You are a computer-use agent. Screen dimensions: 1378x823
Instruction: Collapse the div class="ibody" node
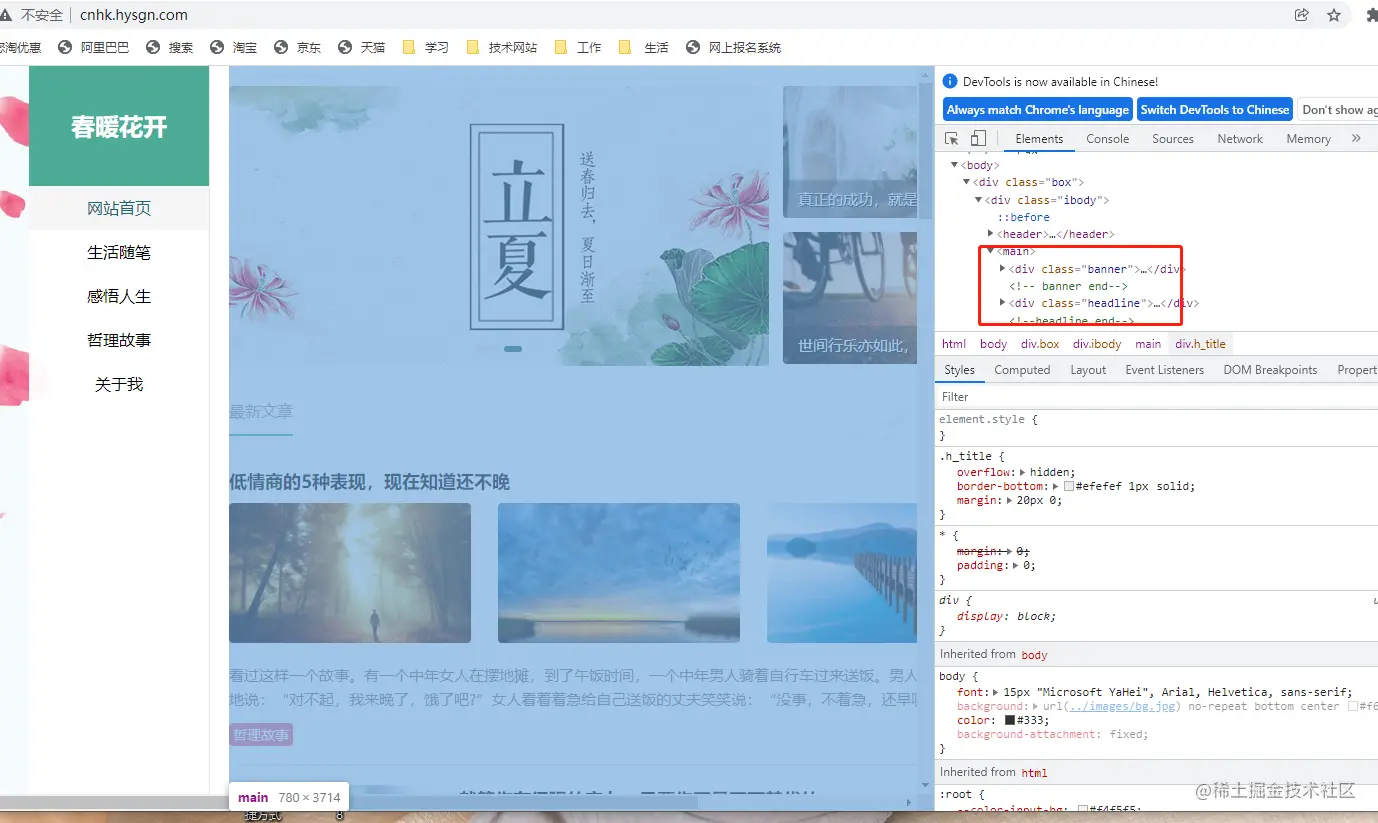979,200
